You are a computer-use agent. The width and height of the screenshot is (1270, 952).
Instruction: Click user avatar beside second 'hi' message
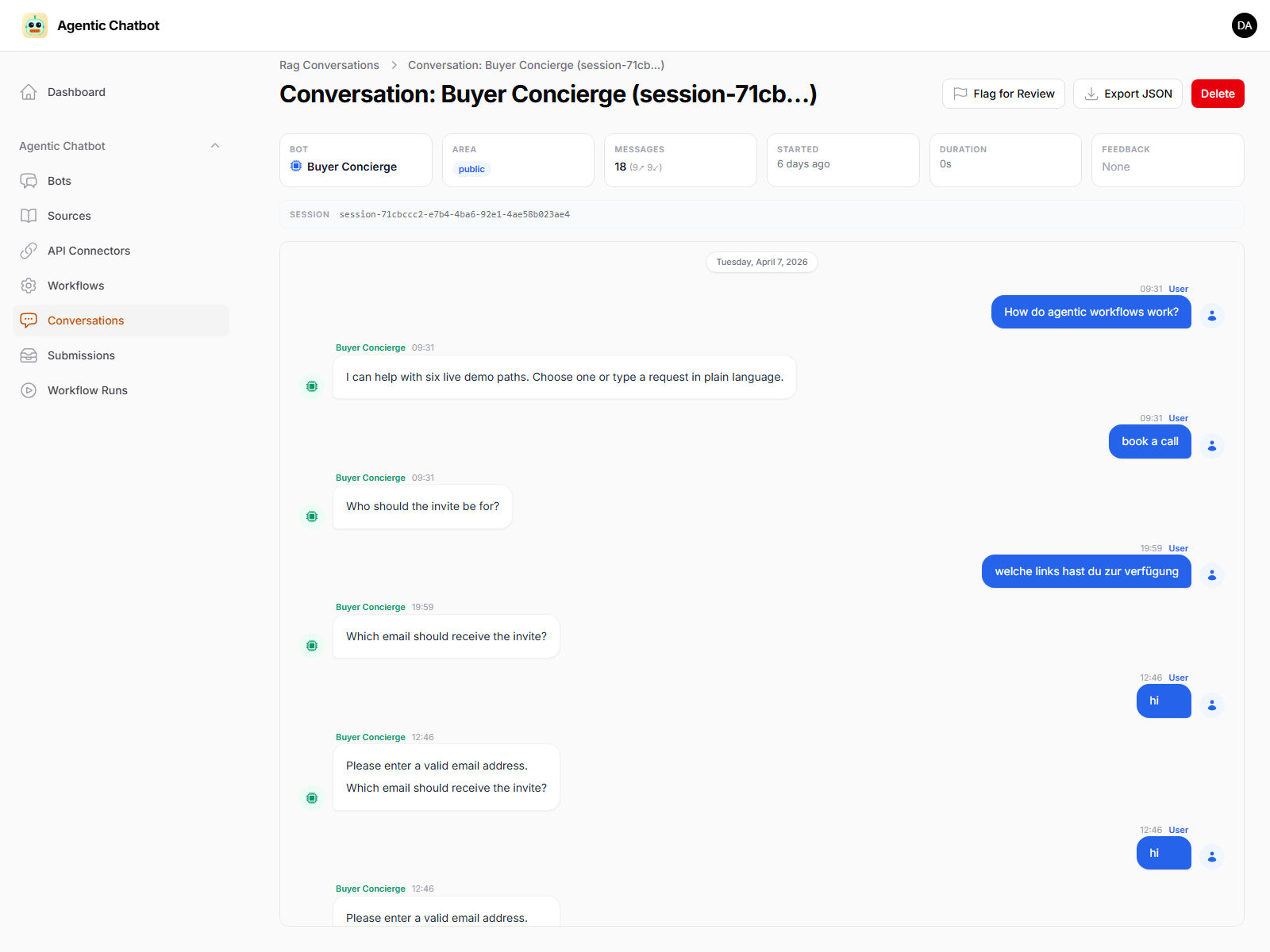pyautogui.click(x=1212, y=857)
